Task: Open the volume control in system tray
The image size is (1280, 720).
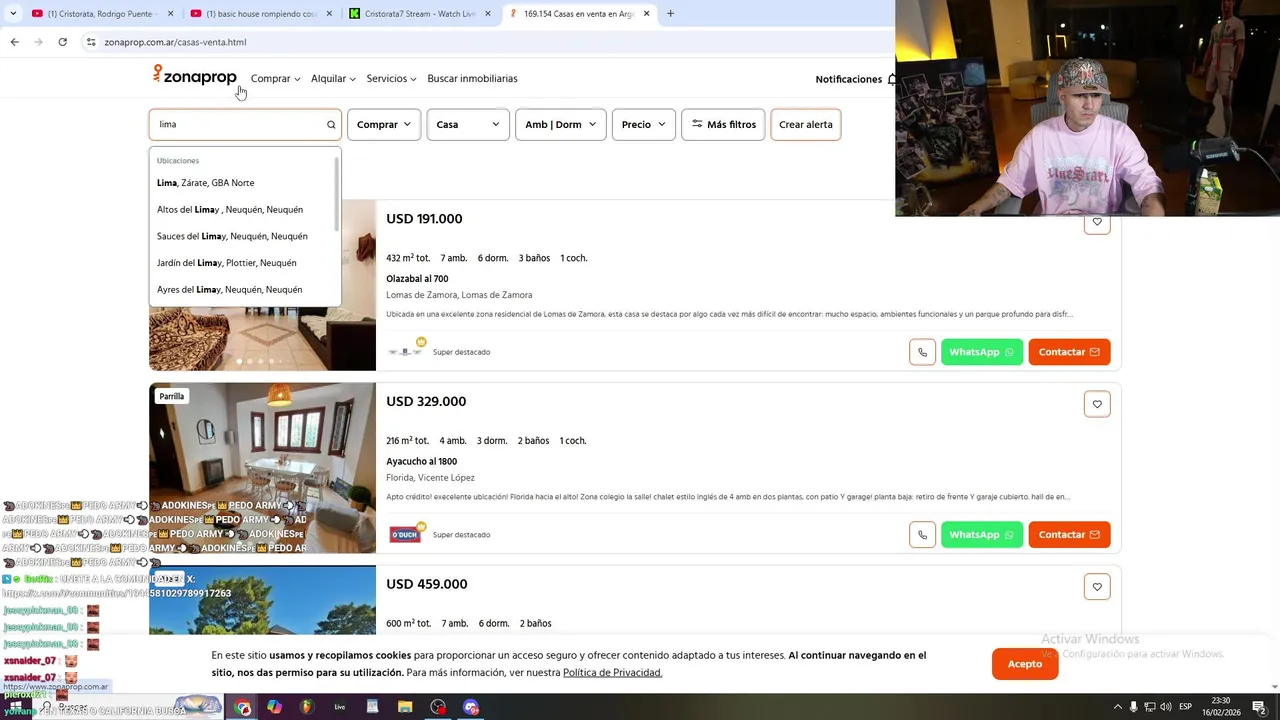Action: point(1165,707)
